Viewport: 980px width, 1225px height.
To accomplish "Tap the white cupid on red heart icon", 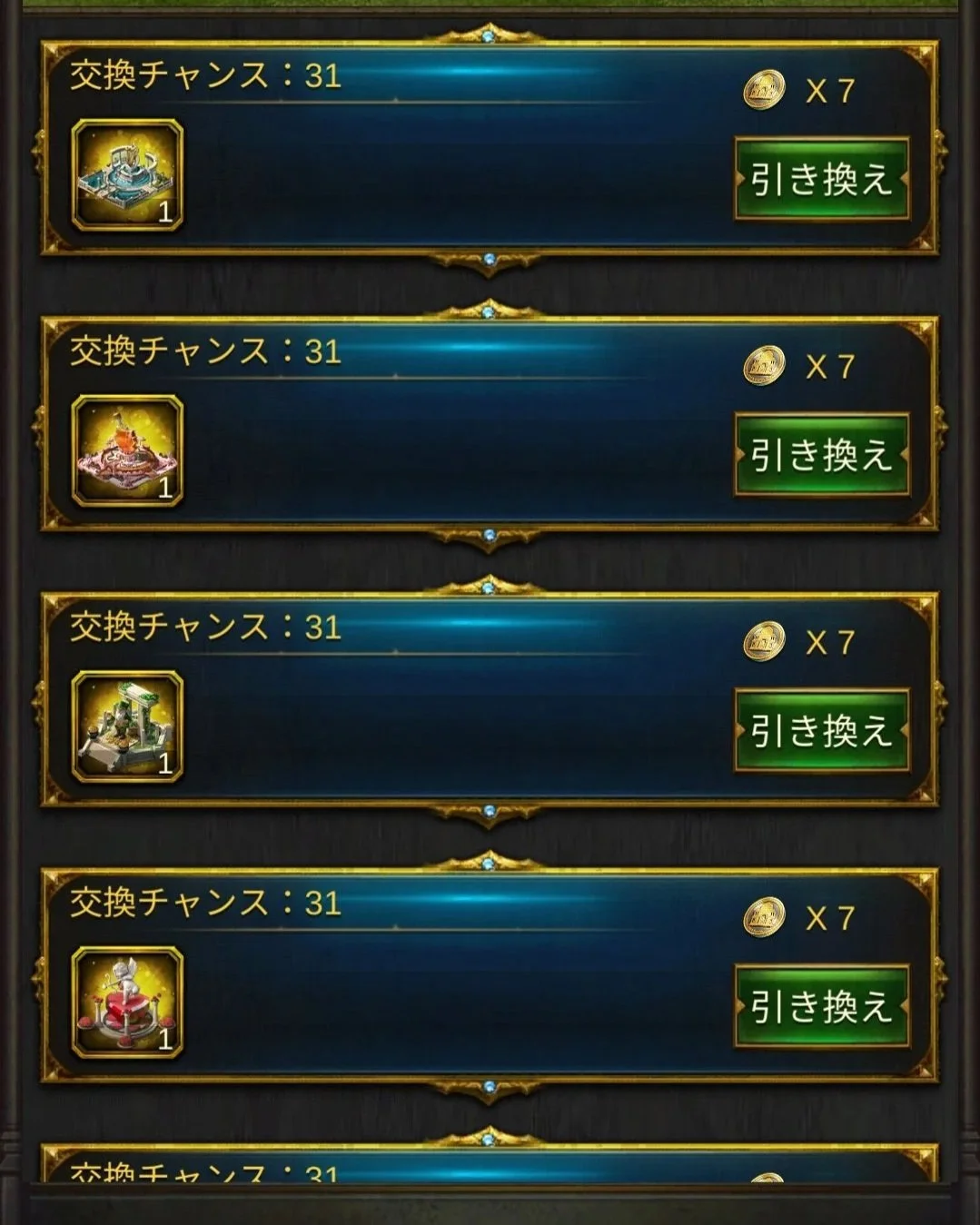I will pos(127,1003).
